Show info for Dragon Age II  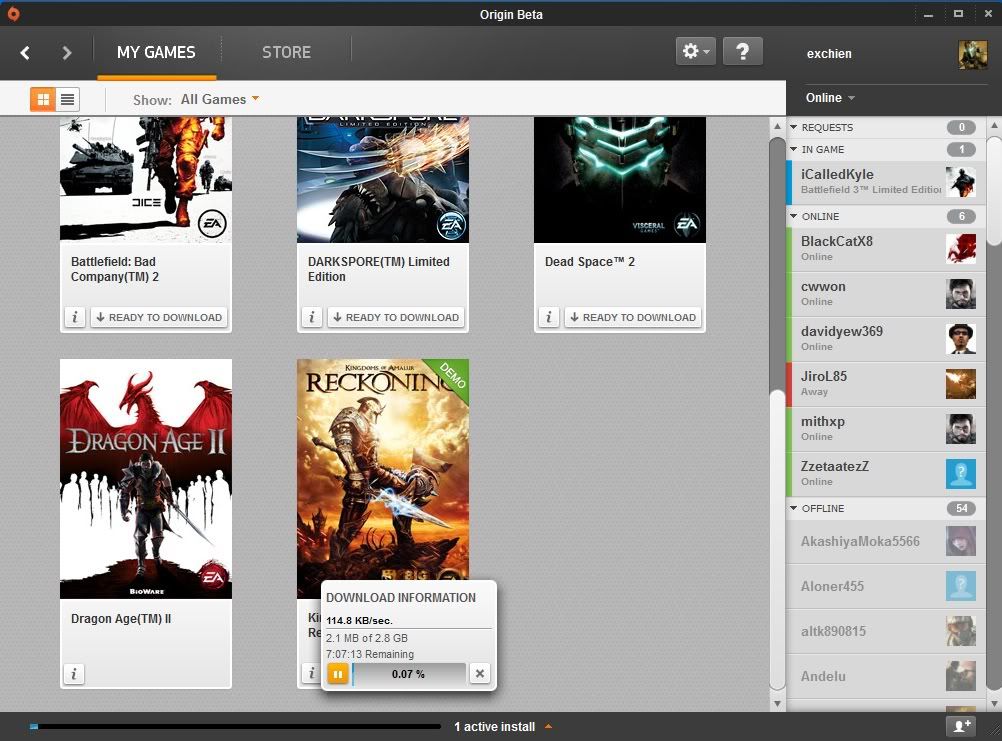click(74, 674)
